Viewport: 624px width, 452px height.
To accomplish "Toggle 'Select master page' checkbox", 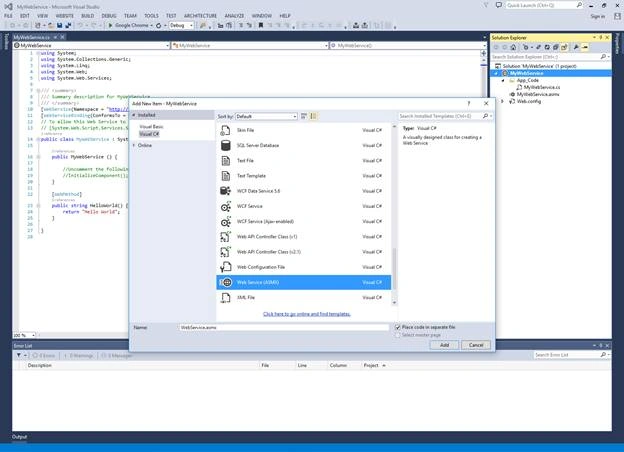I will pyautogui.click(x=398, y=335).
